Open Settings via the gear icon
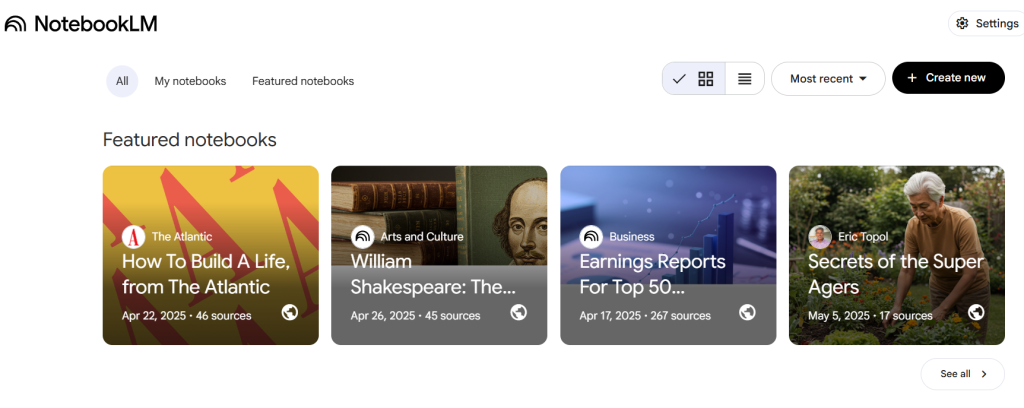Viewport: 1024px width, 408px height. pos(962,24)
